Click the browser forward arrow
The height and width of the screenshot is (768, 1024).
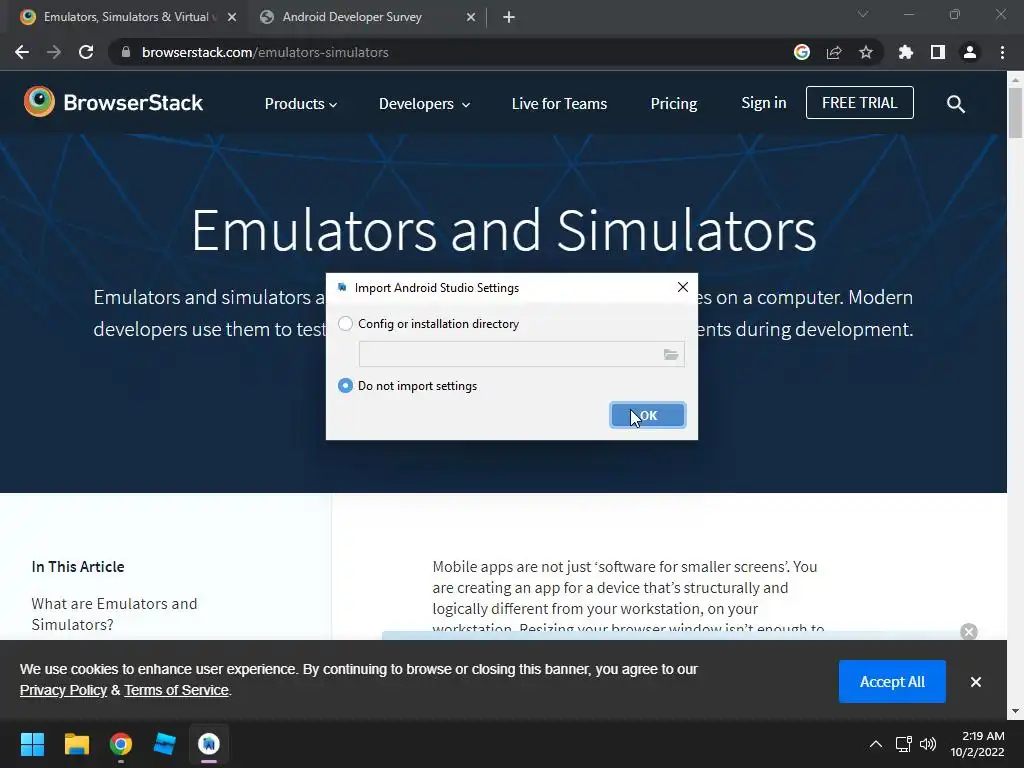click(x=54, y=52)
